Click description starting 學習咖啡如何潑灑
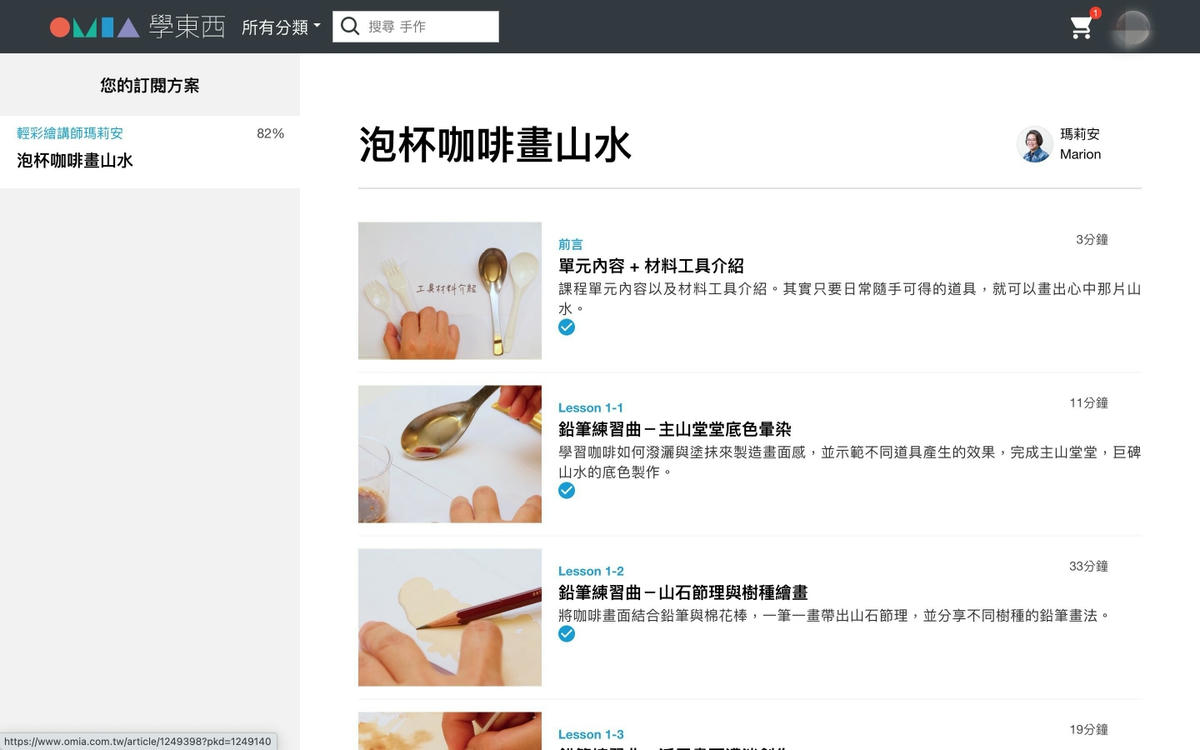Screen dimensions: 1200x750 (849, 462)
